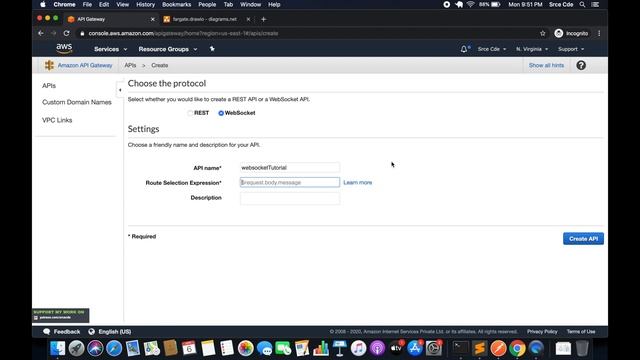Open Terminal from the dock

460,348
